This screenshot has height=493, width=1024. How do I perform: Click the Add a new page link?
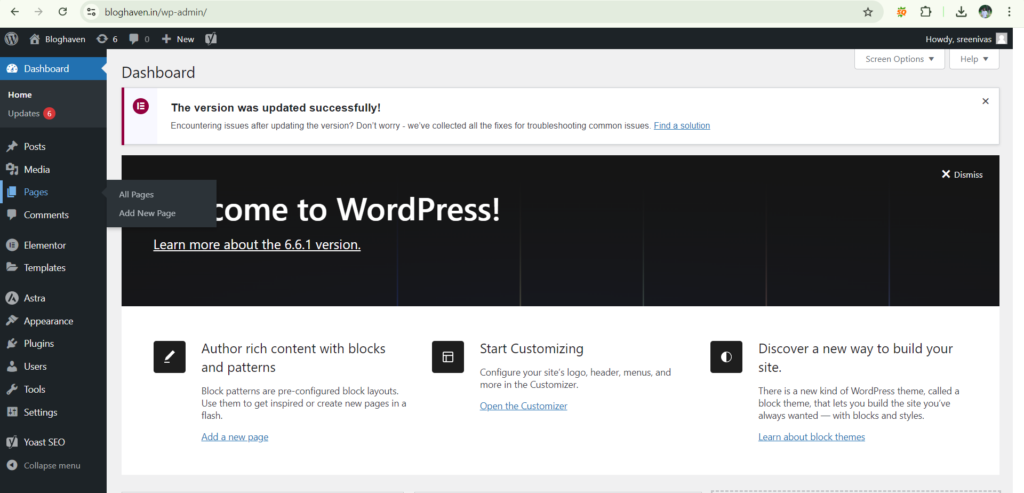tap(234, 437)
